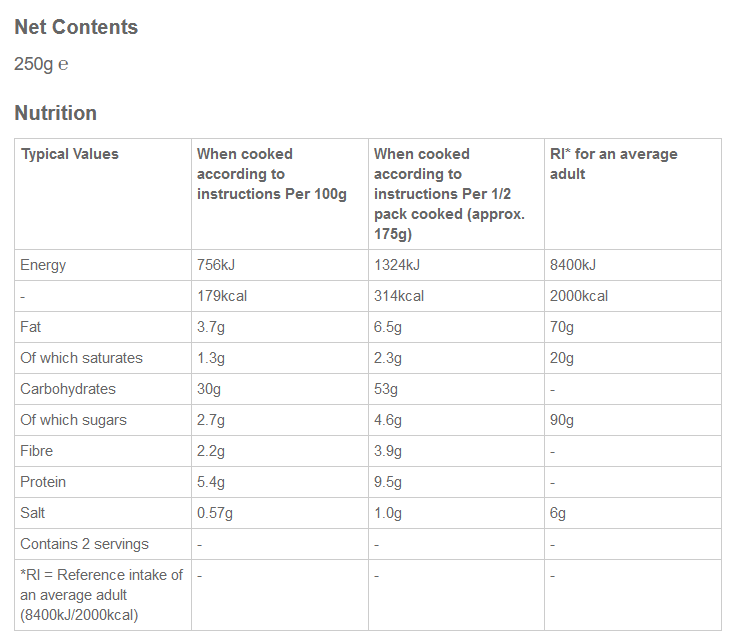Image resolution: width=733 pixels, height=640 pixels.
Task: Select the Carbohydrates row label
Action: [68, 389]
